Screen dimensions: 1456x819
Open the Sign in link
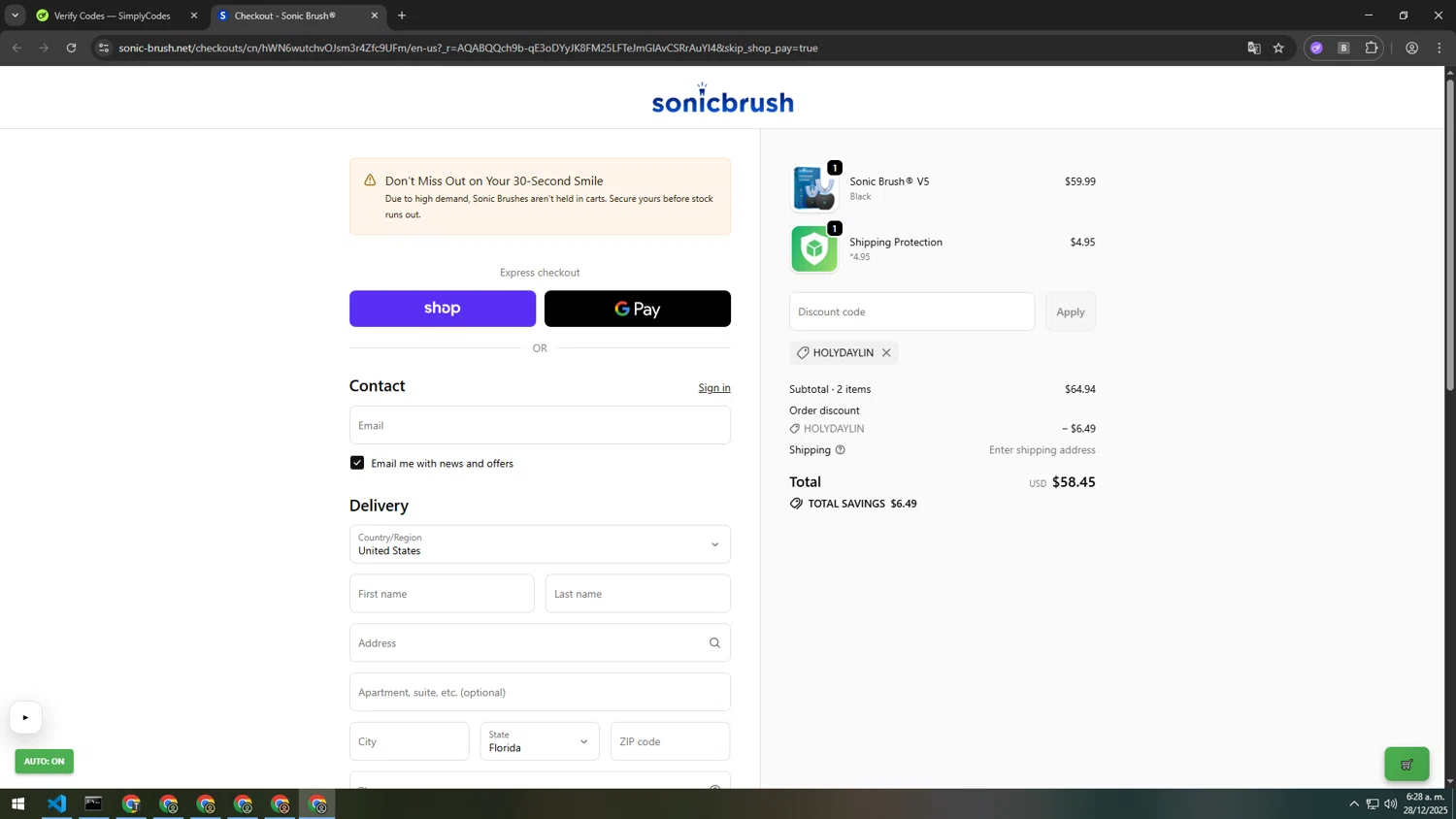pyautogui.click(x=714, y=387)
